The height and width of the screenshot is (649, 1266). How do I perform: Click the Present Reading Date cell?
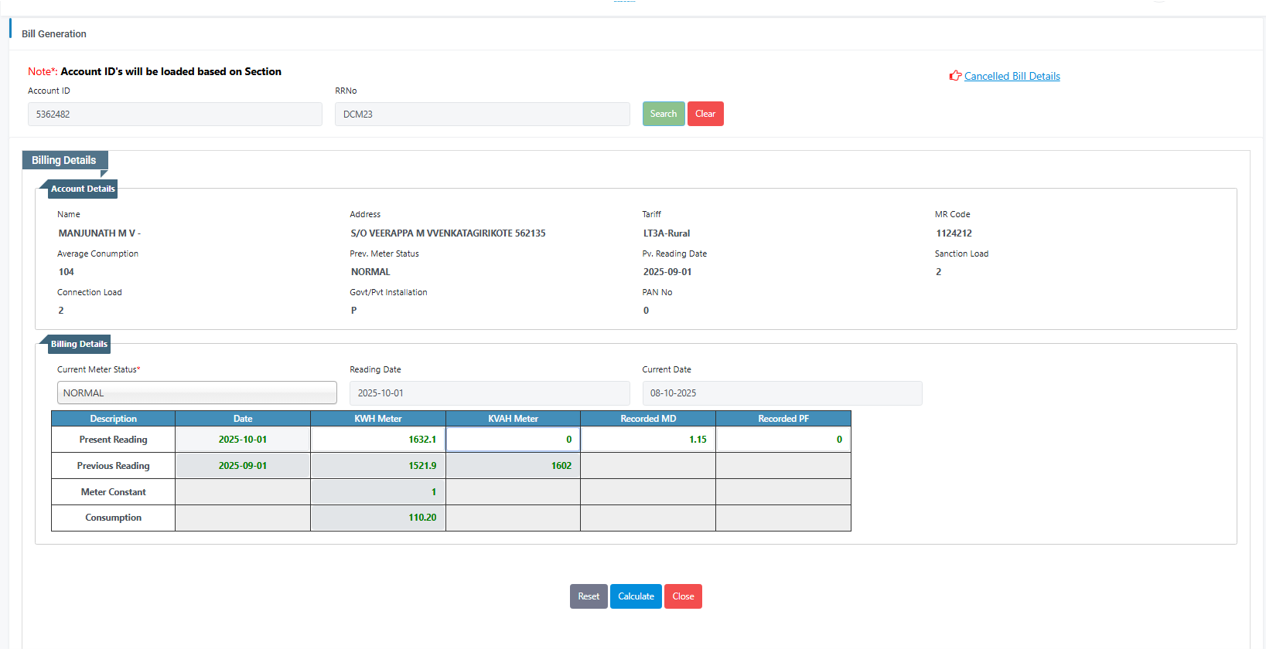click(243, 440)
